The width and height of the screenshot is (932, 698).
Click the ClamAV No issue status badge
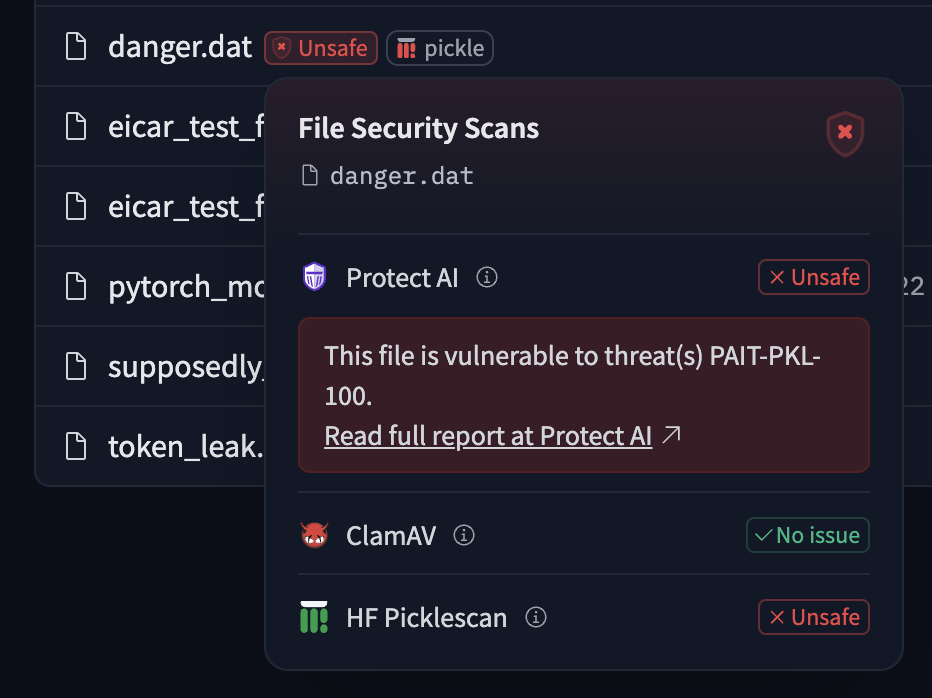pos(808,535)
